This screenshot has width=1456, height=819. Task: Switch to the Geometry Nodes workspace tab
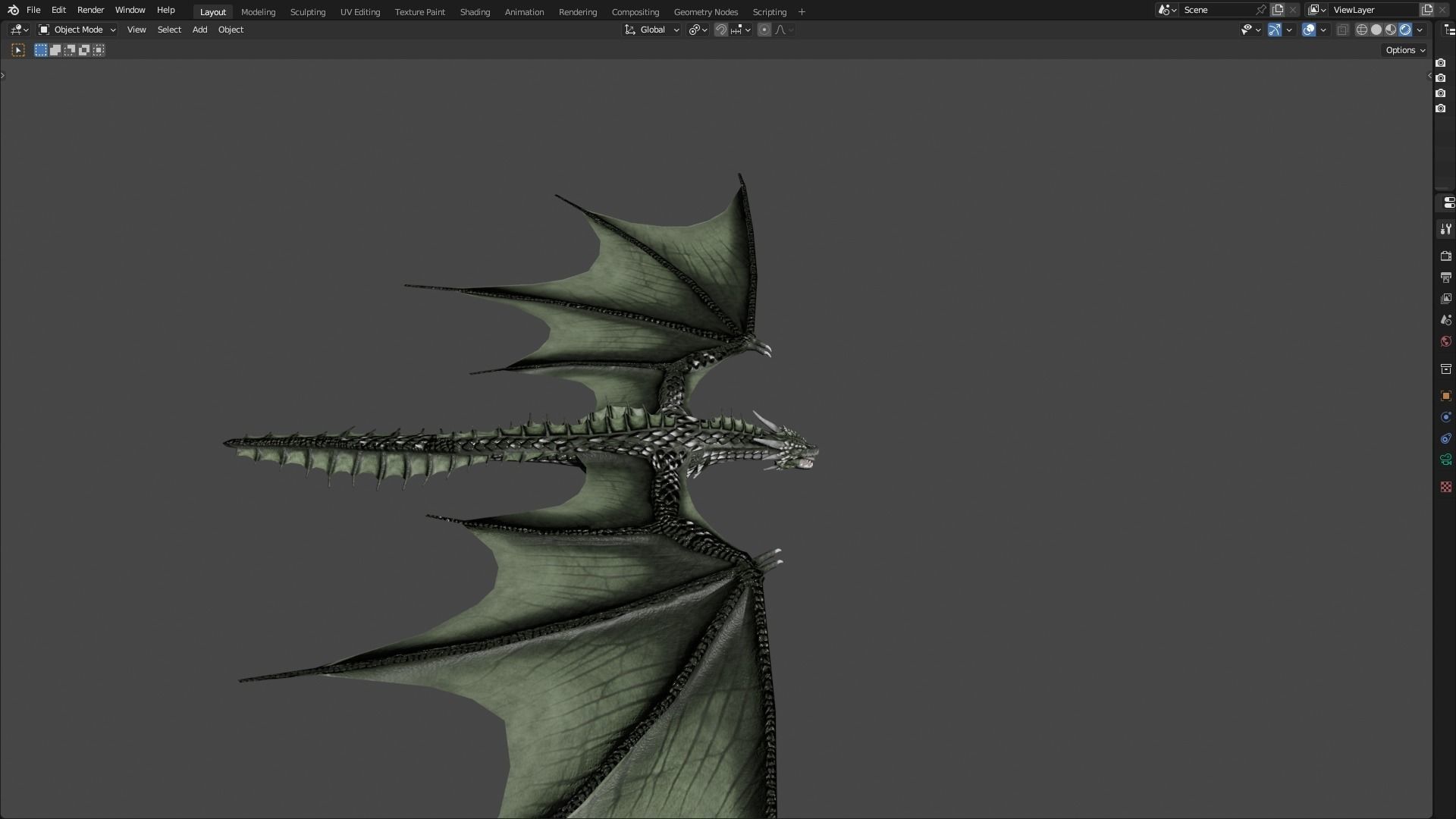click(x=706, y=12)
